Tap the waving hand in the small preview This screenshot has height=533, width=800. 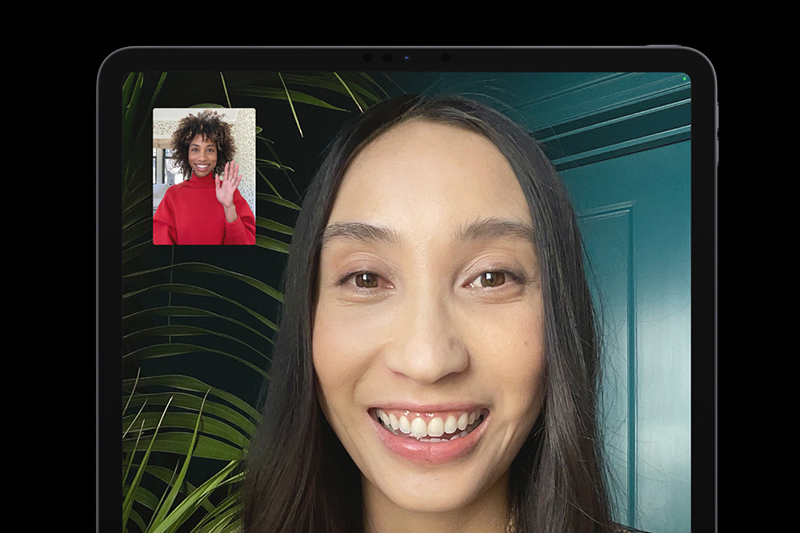(228, 184)
